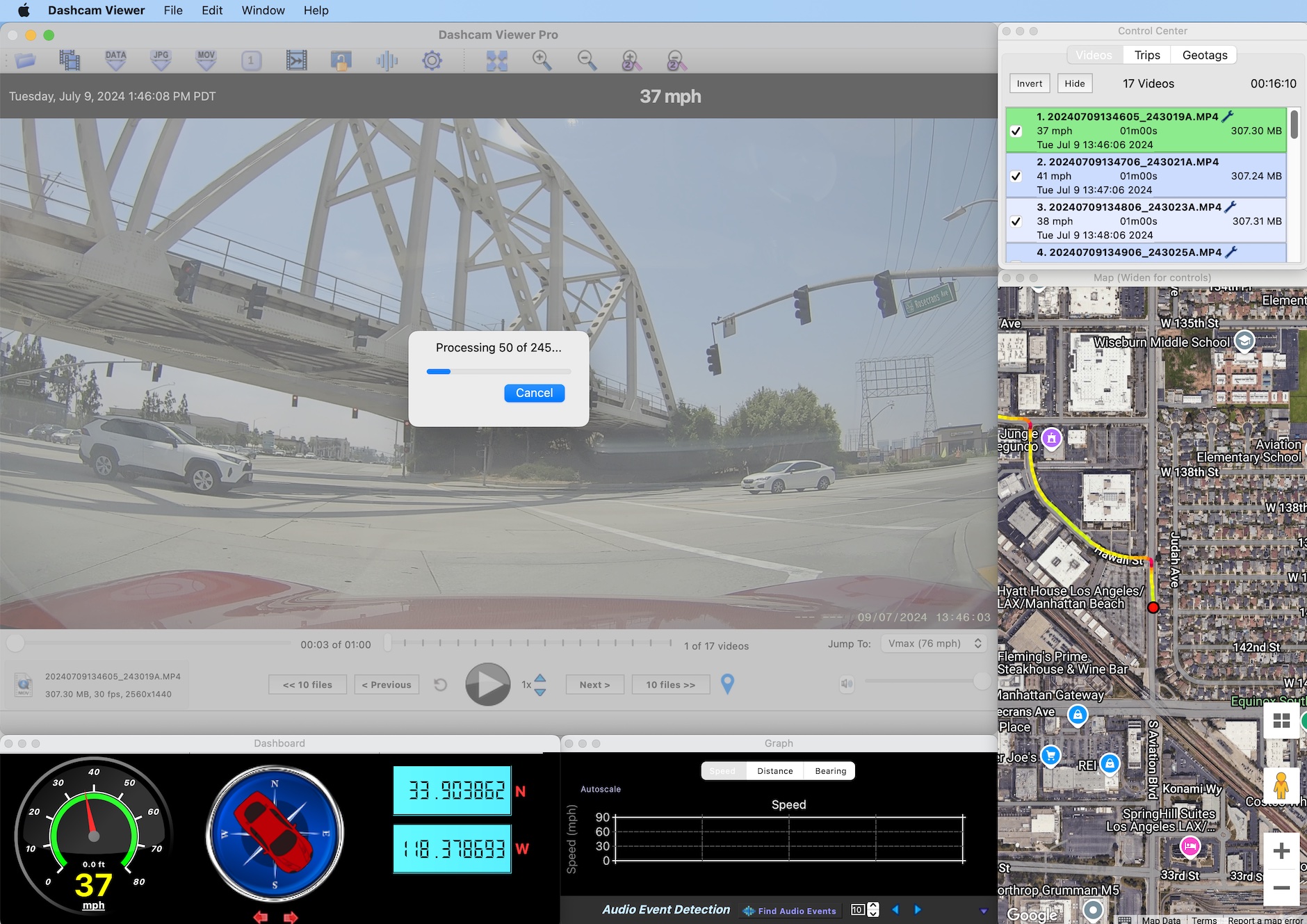Go to previous audio event with left arrow
This screenshot has width=1307, height=924.
(x=895, y=909)
